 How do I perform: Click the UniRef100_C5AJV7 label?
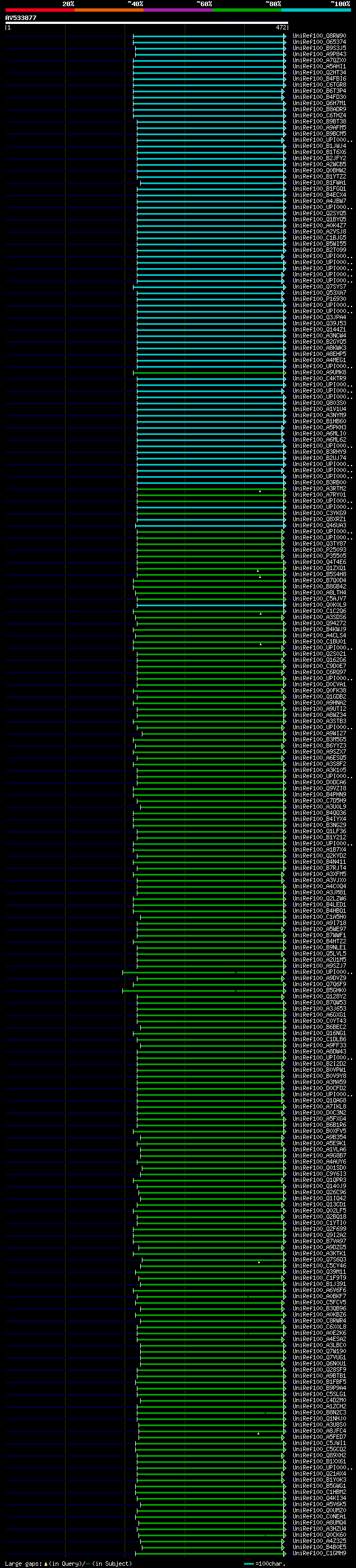(319, 599)
